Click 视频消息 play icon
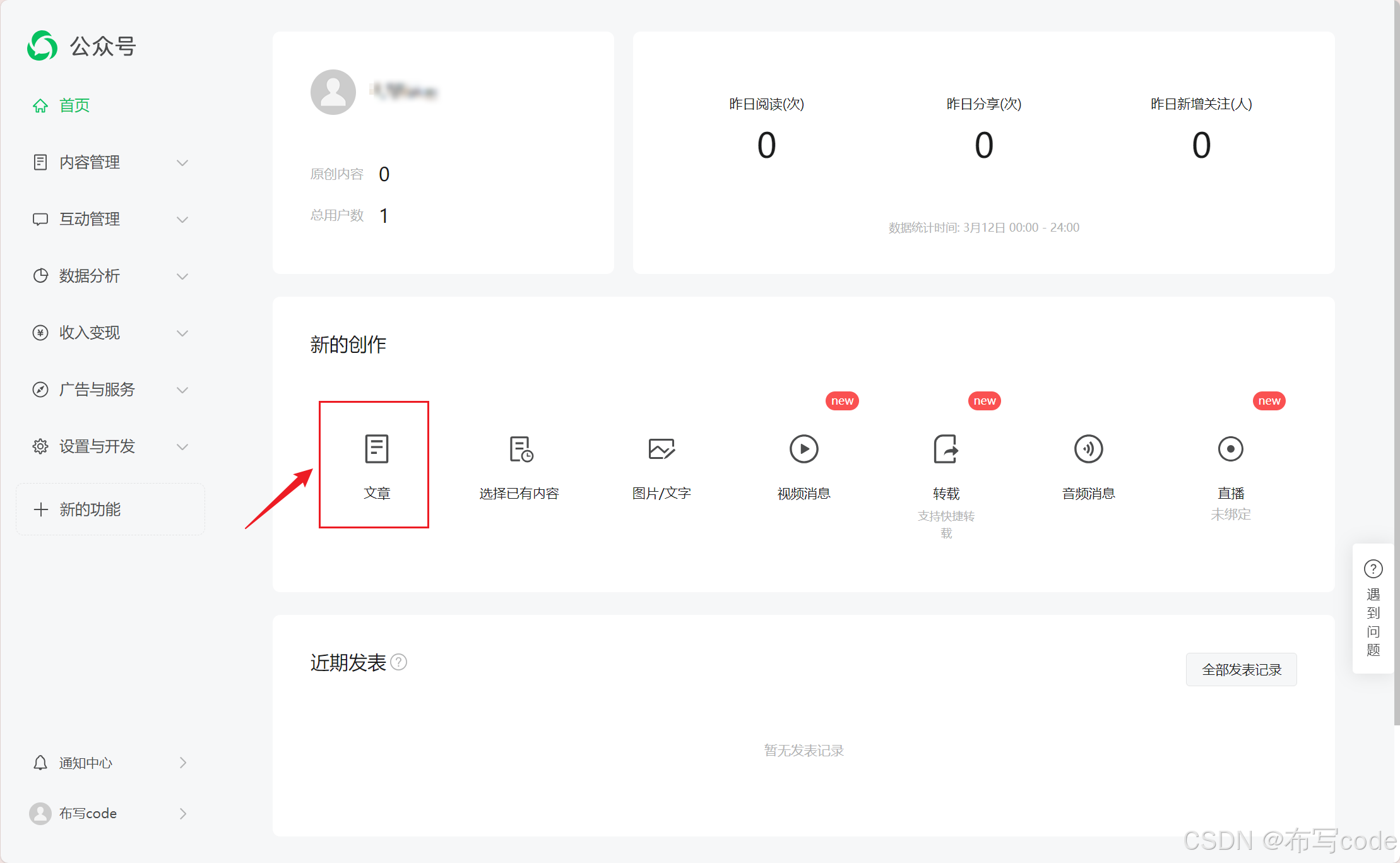Image resolution: width=1400 pixels, height=863 pixels. tap(804, 449)
